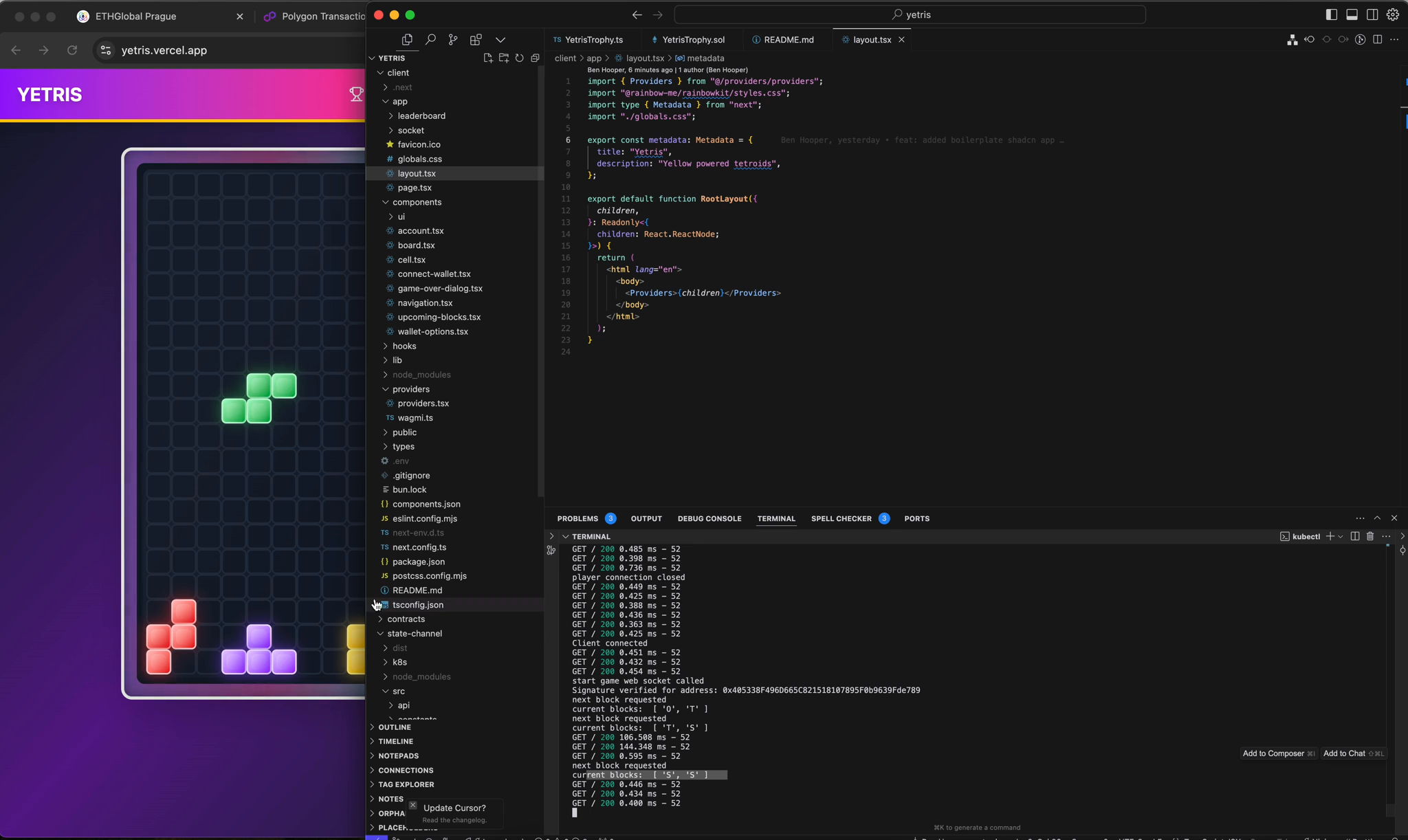Screen dimensions: 1408x840
Task: Click the yetris command center search box
Action: pos(910,14)
